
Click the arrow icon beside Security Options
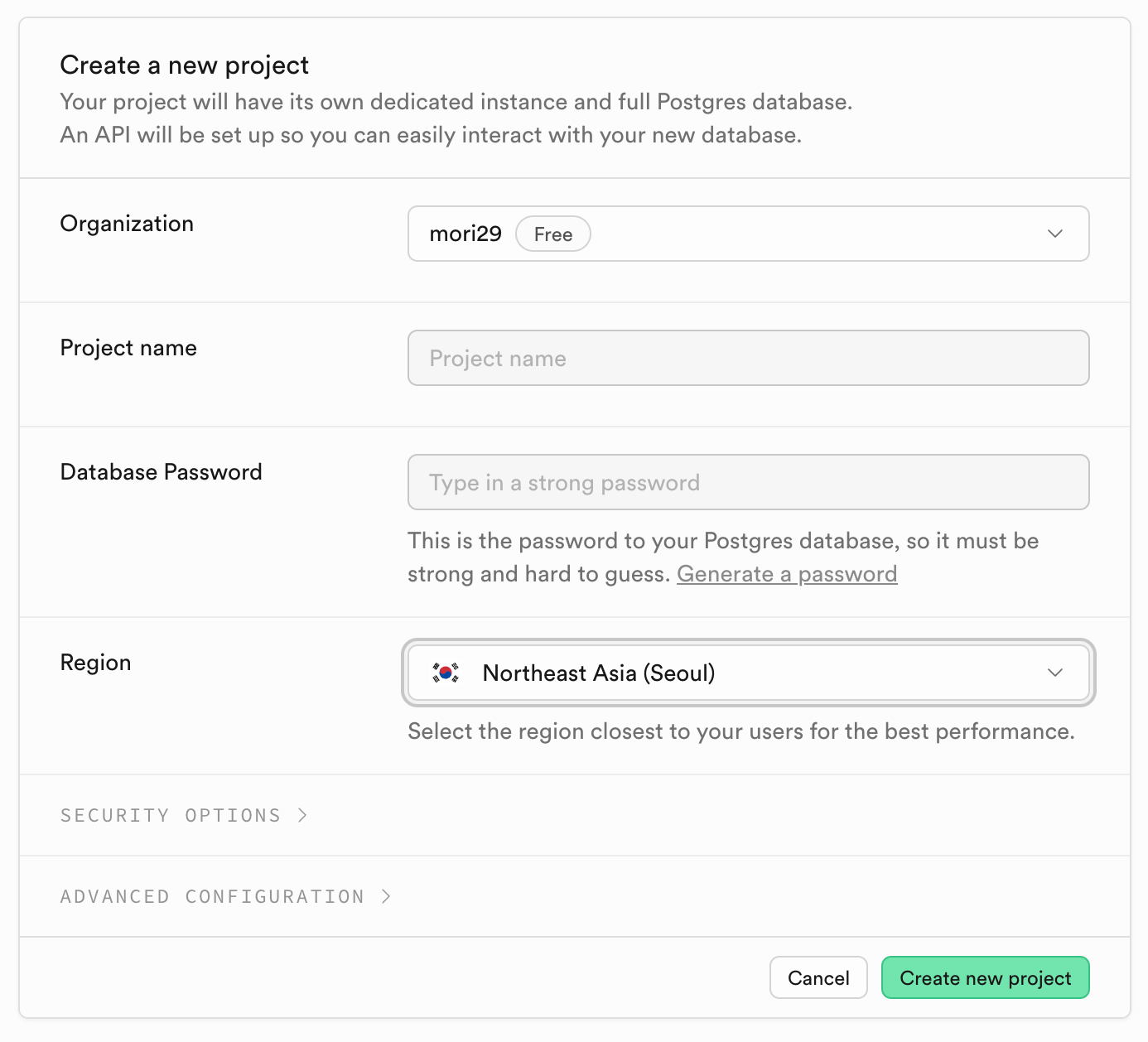[303, 816]
